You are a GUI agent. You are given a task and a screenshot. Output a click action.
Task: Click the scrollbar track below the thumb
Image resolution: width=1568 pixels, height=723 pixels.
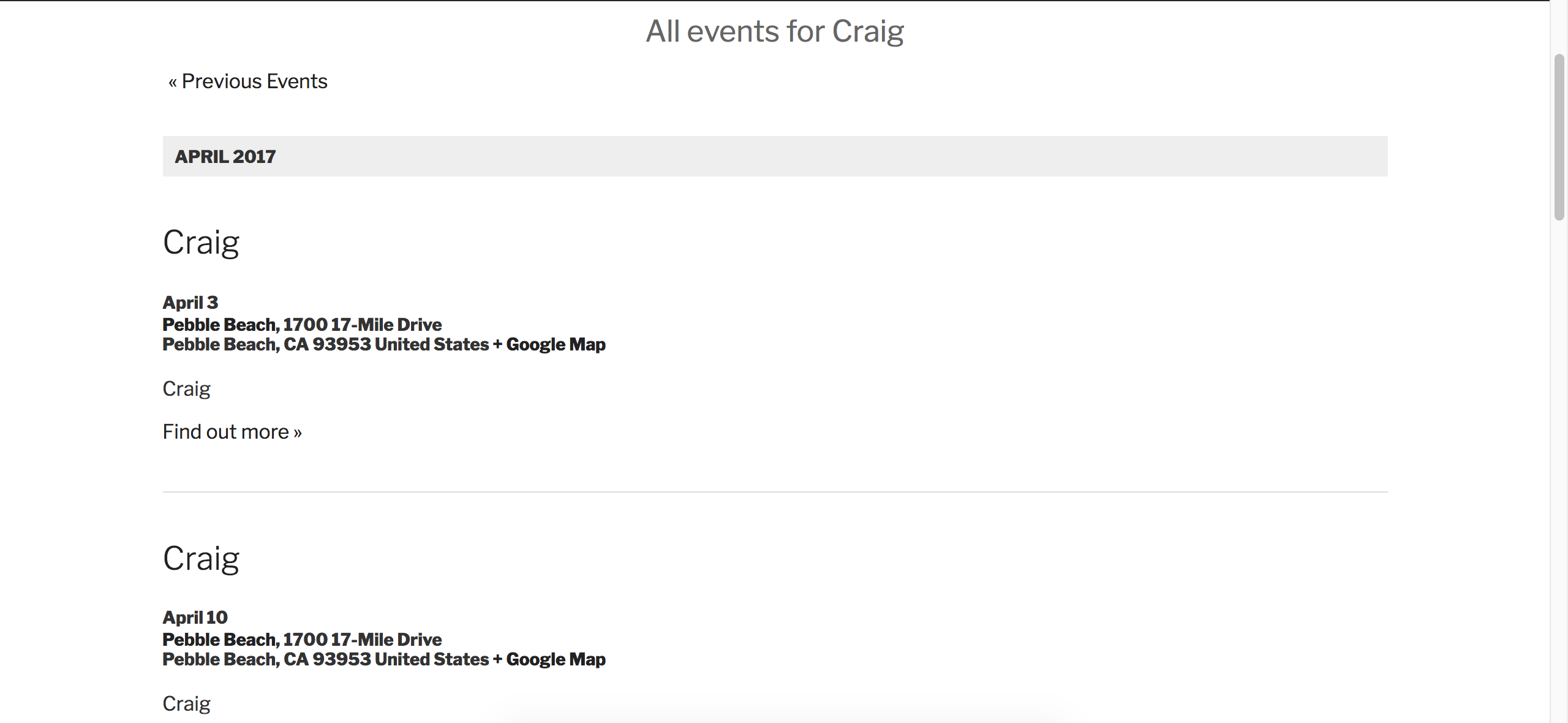tap(1559, 472)
